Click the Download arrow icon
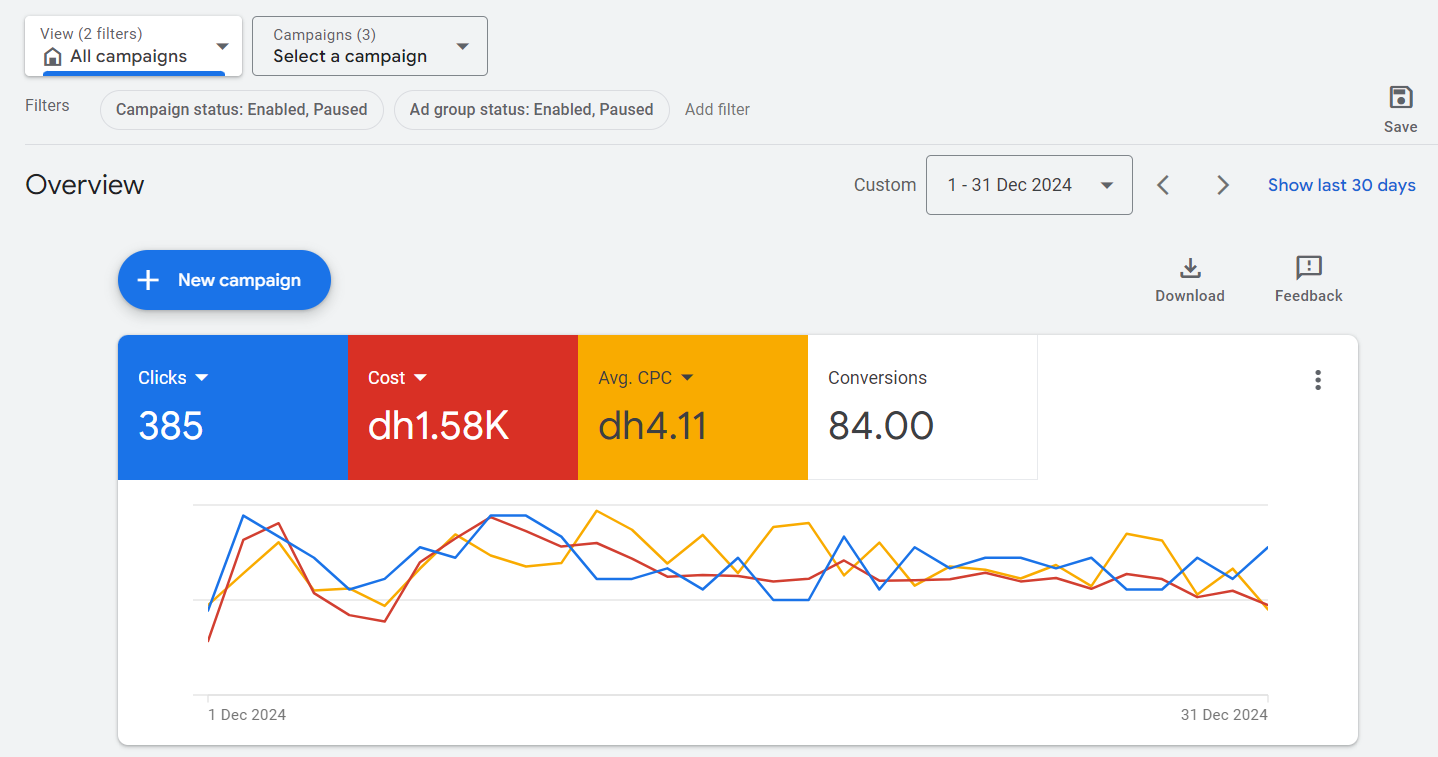Screen dimensions: 1438x757 1189,268
